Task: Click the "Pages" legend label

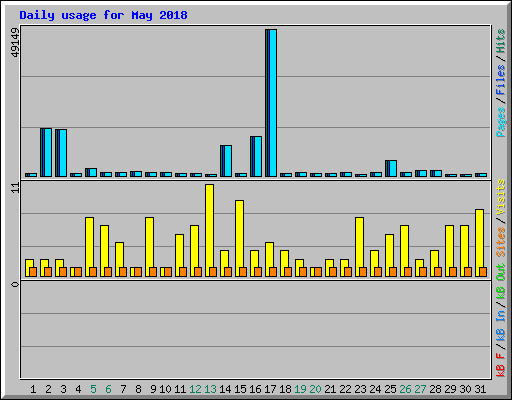Action: [x=501, y=122]
